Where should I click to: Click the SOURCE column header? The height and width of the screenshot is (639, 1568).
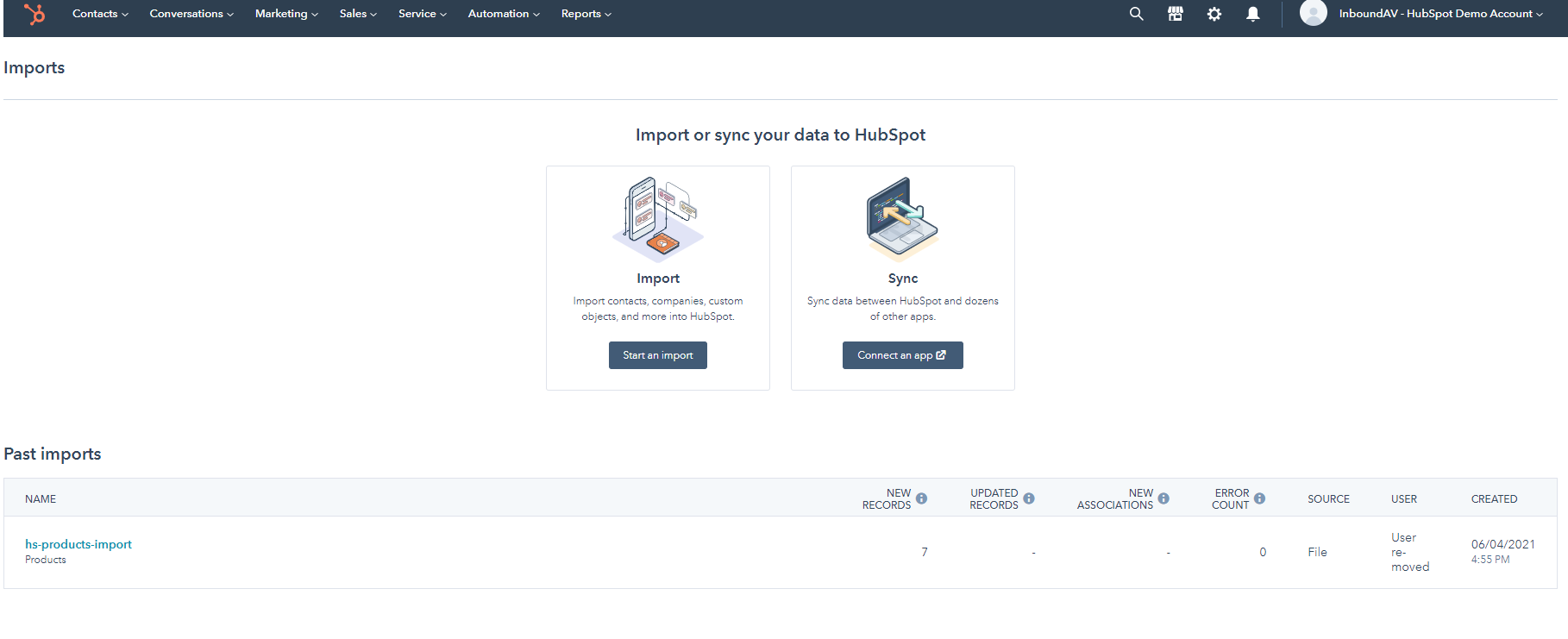[x=1328, y=499]
